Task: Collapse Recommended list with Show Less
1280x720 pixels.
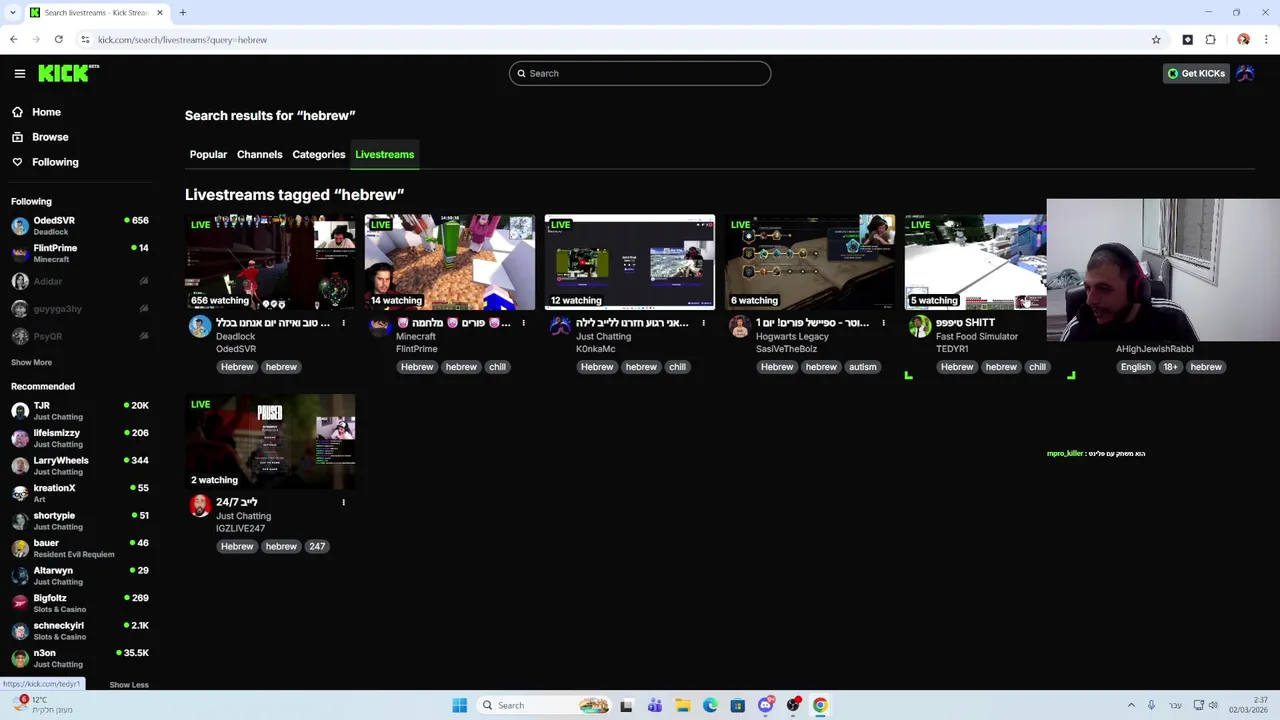Action: tap(129, 685)
